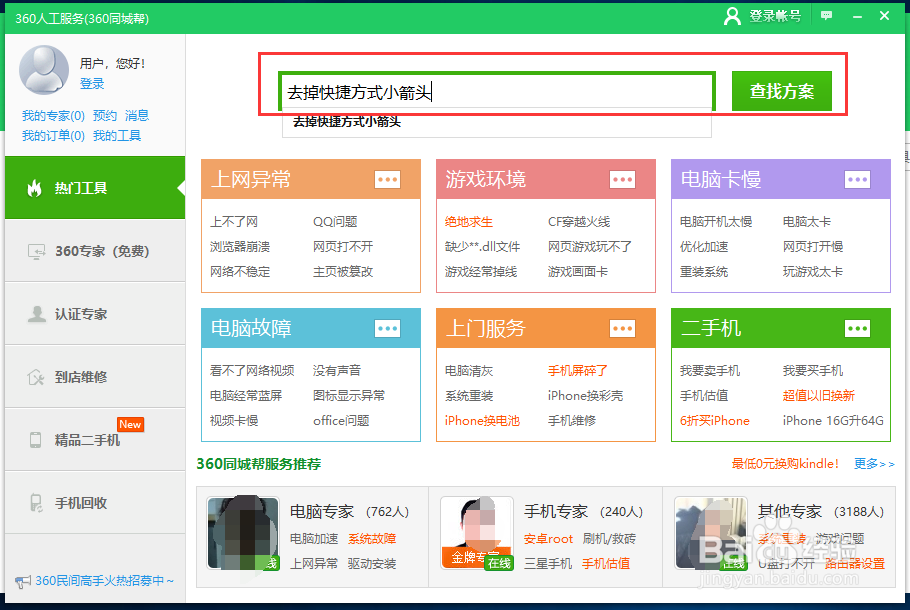
Task: Open more options for 电脑卡慢 card
Action: (x=857, y=179)
